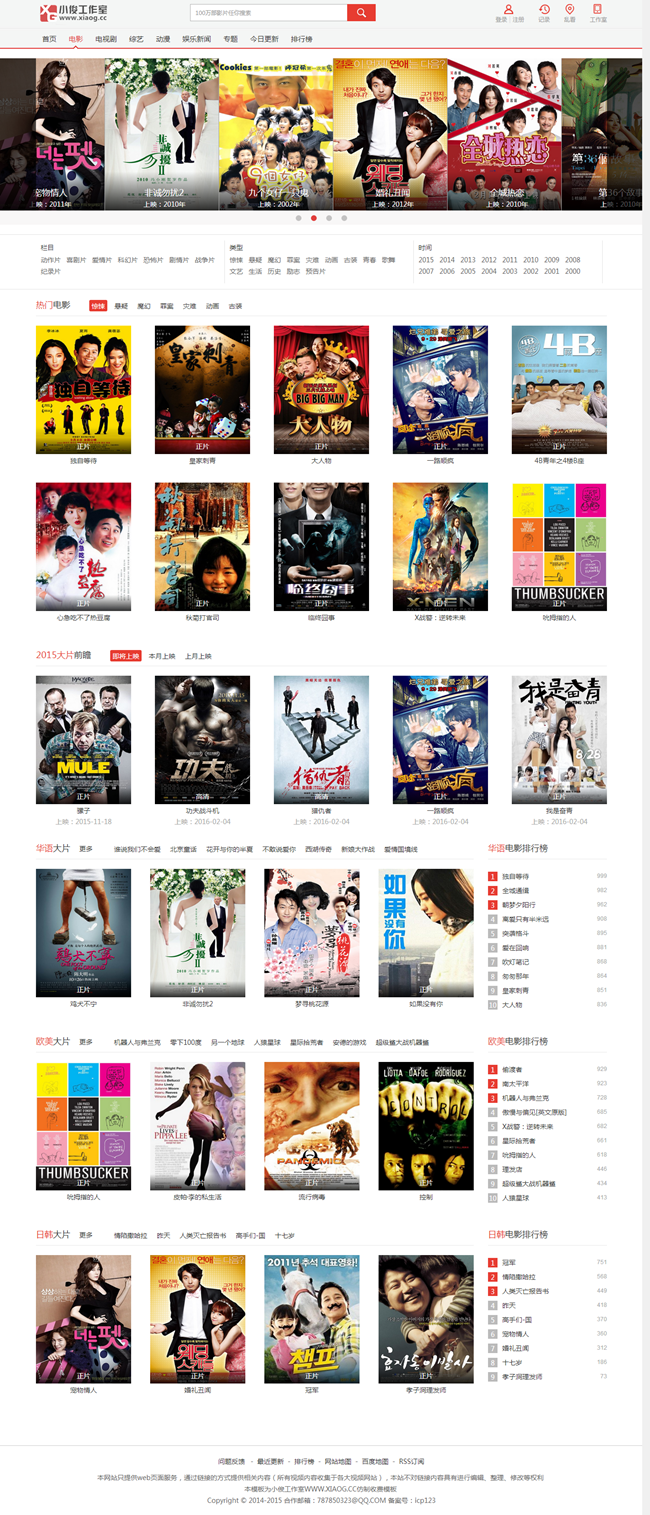The height and width of the screenshot is (1515, 650).
Task: Filter by 战争片 category
Action: point(204,260)
